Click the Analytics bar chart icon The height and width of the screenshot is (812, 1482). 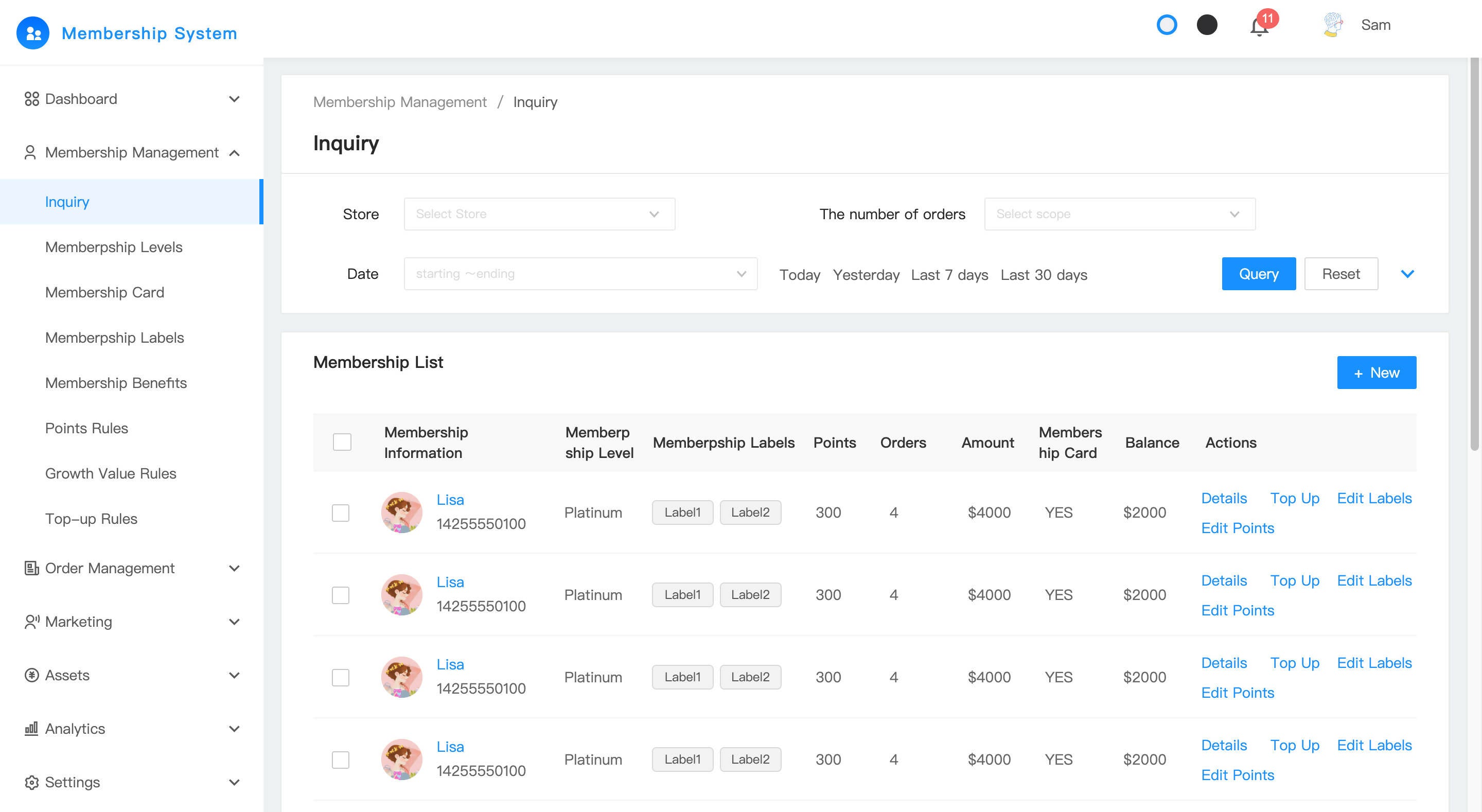[x=31, y=729]
